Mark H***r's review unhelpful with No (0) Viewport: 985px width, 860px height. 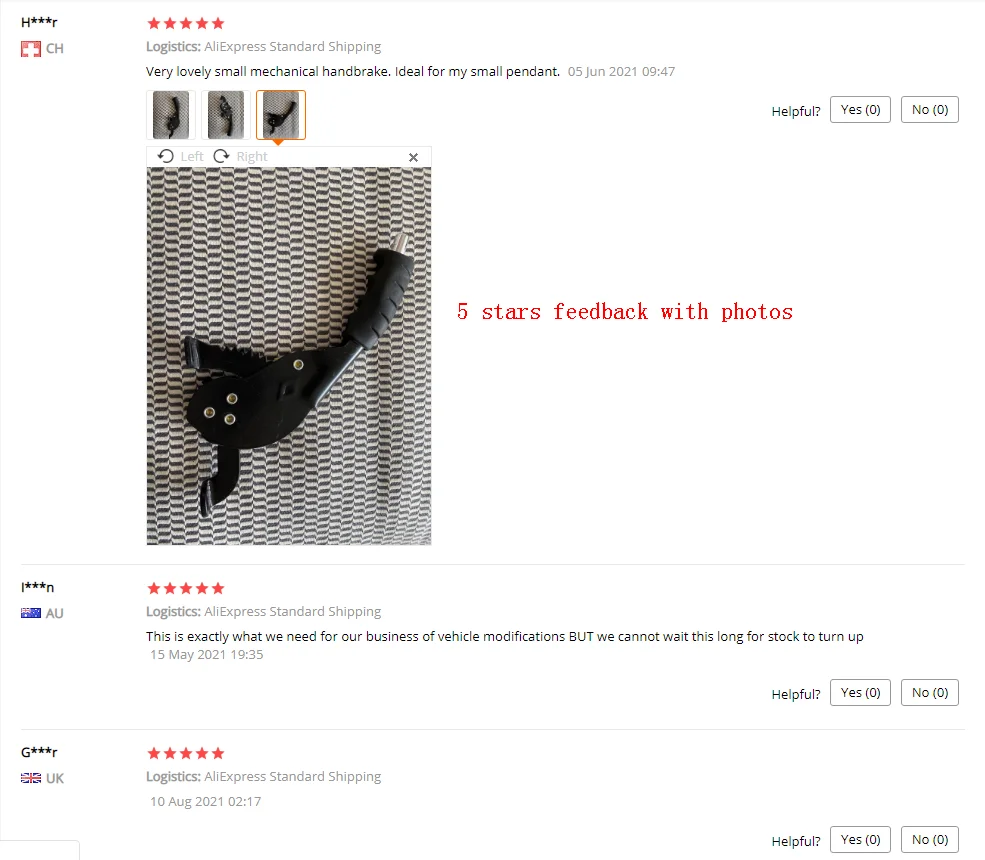point(930,110)
